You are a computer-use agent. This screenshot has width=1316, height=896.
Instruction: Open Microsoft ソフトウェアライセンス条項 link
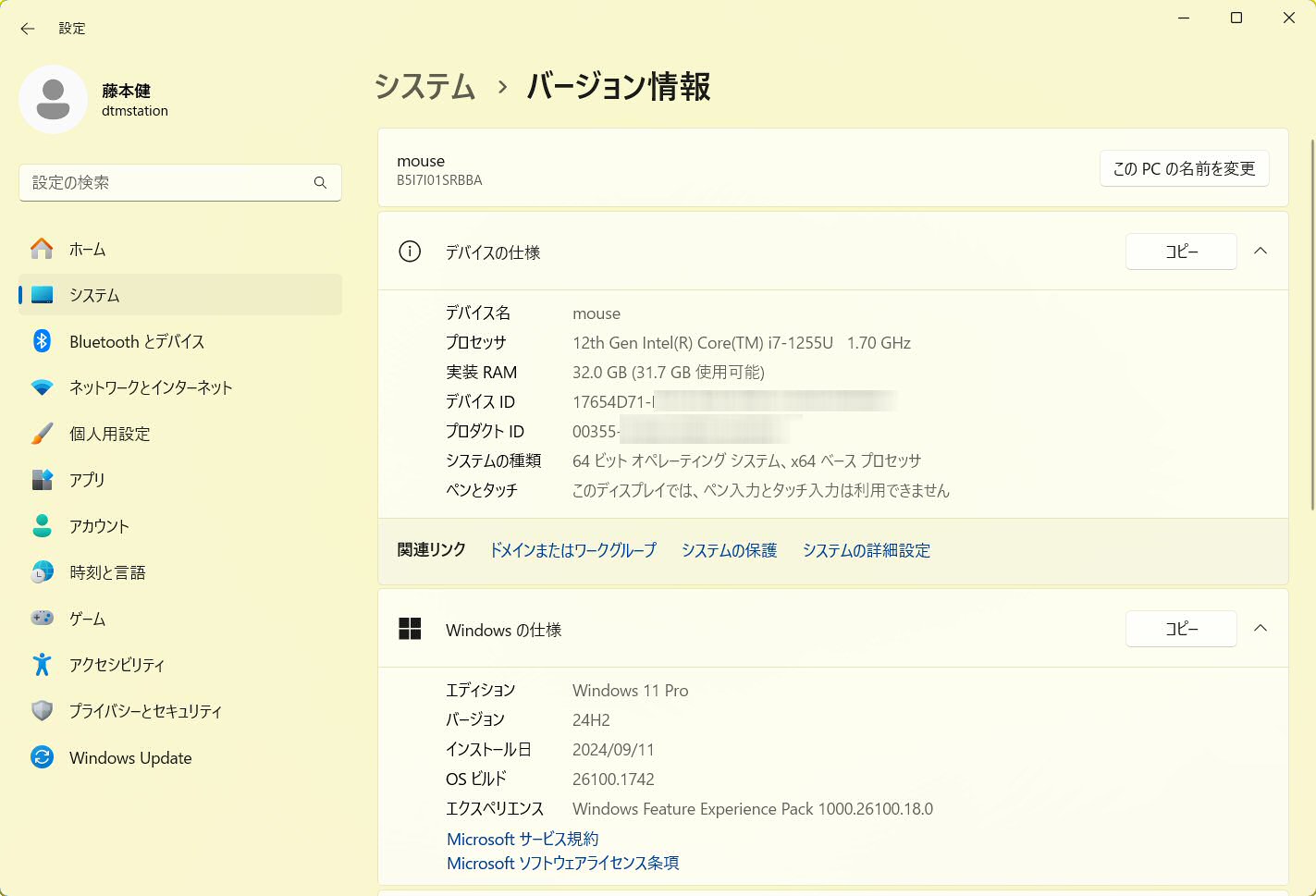click(562, 863)
